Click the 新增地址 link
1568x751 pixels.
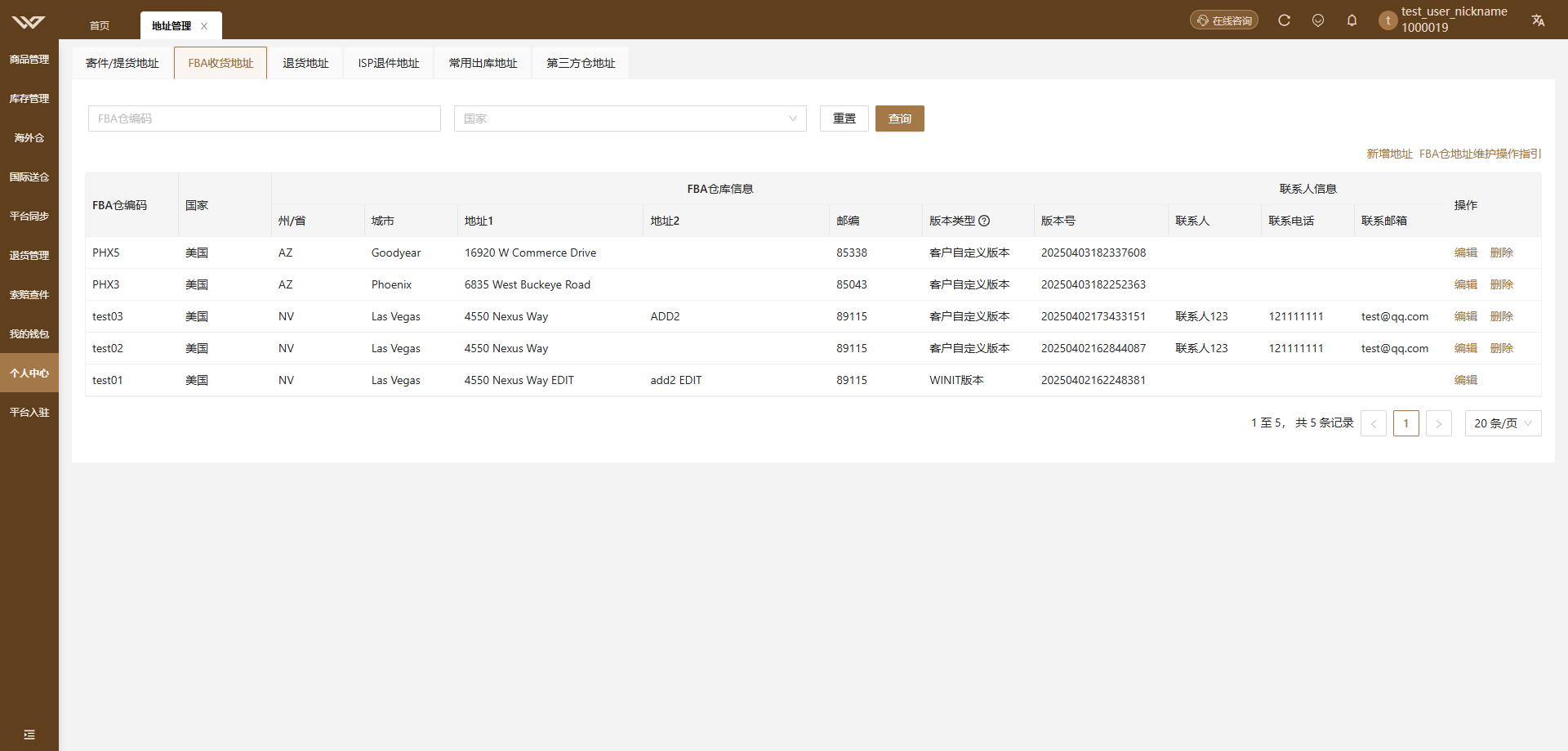point(1389,154)
